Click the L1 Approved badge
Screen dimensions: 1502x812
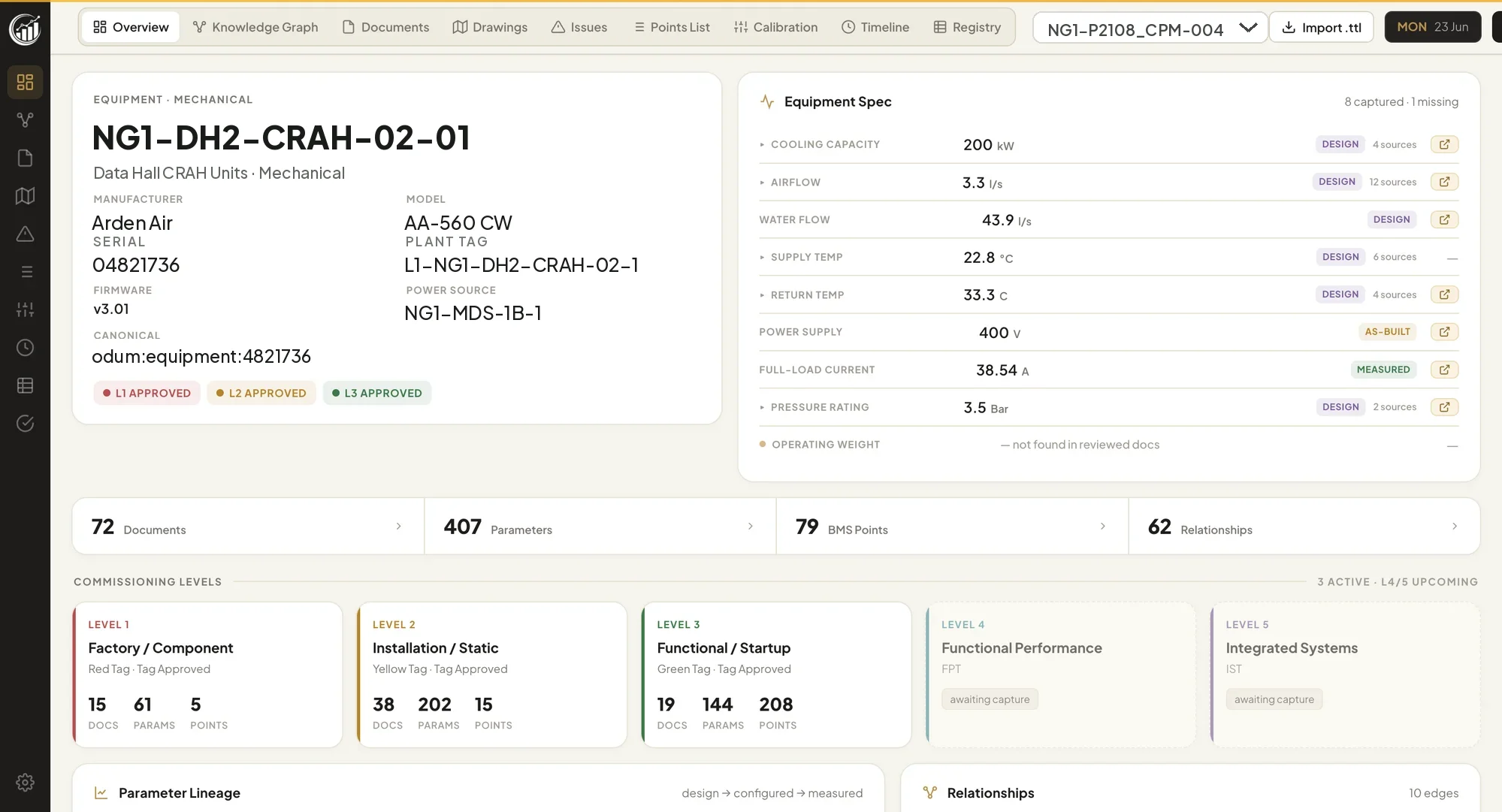point(147,393)
